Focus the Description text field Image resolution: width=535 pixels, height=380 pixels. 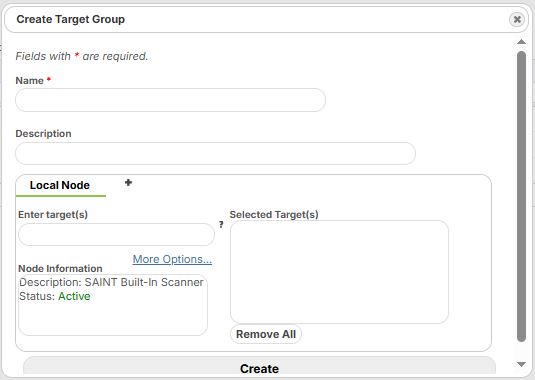(215, 154)
